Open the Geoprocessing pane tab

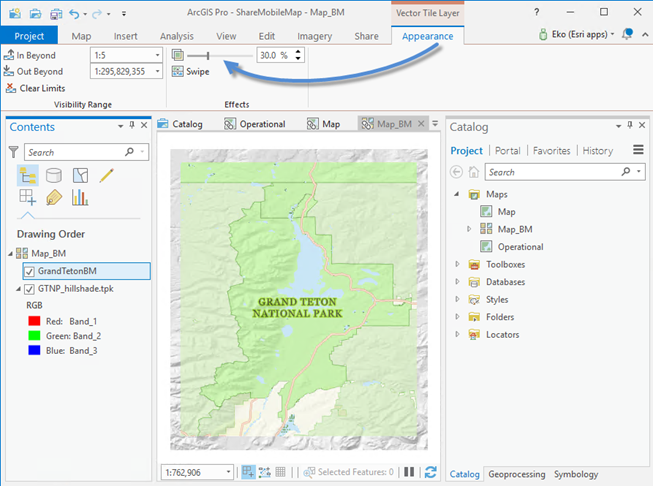pos(516,474)
